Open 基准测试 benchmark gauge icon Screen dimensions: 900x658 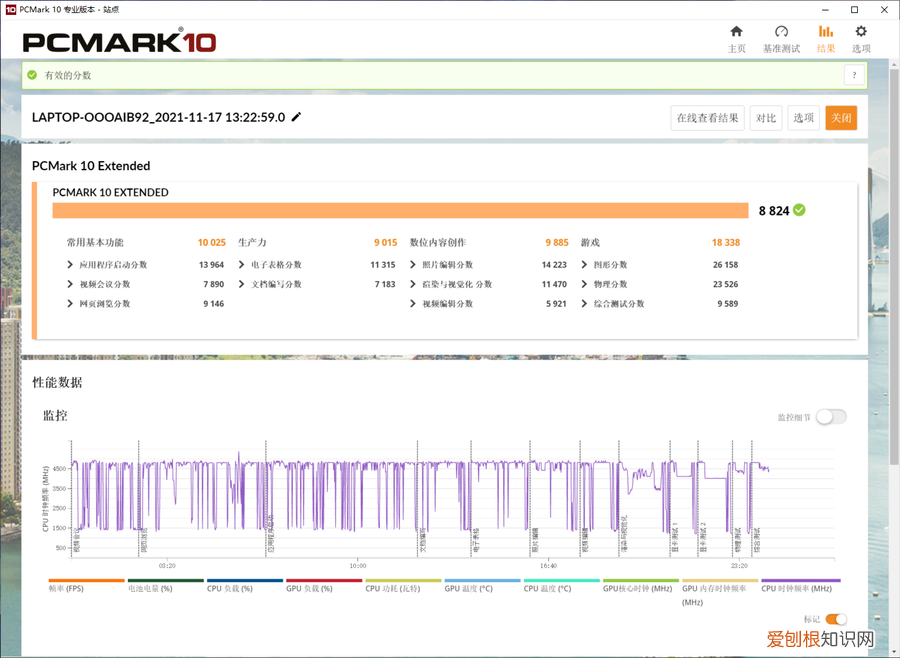tap(781, 32)
